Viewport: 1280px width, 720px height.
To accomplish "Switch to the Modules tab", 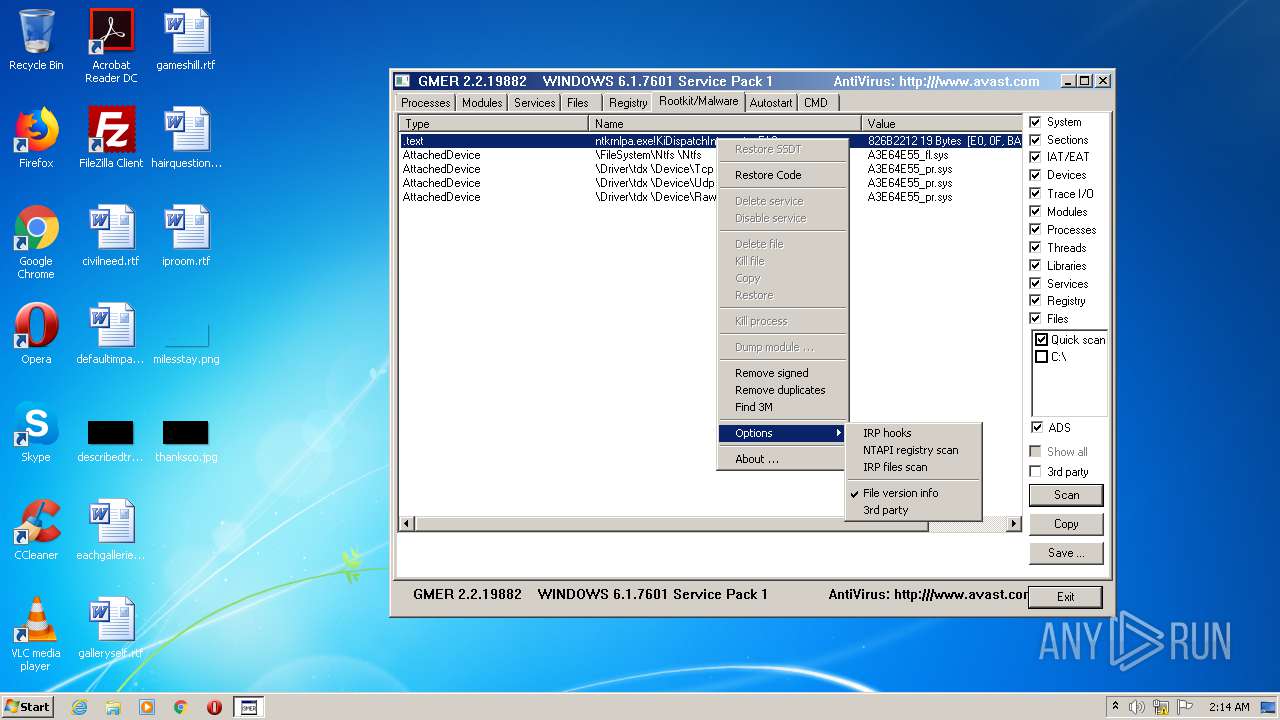I will coord(482,103).
